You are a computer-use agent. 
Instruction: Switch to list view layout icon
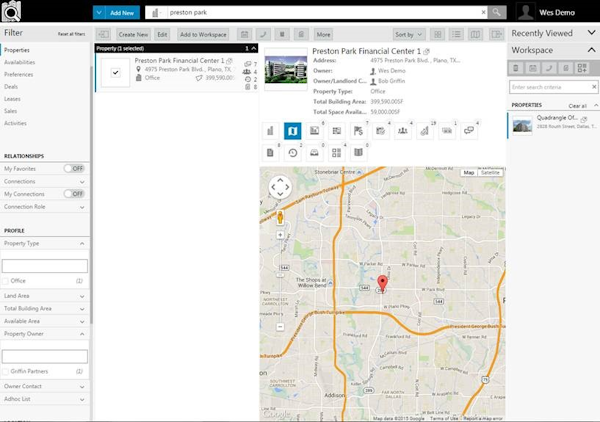tap(456, 34)
